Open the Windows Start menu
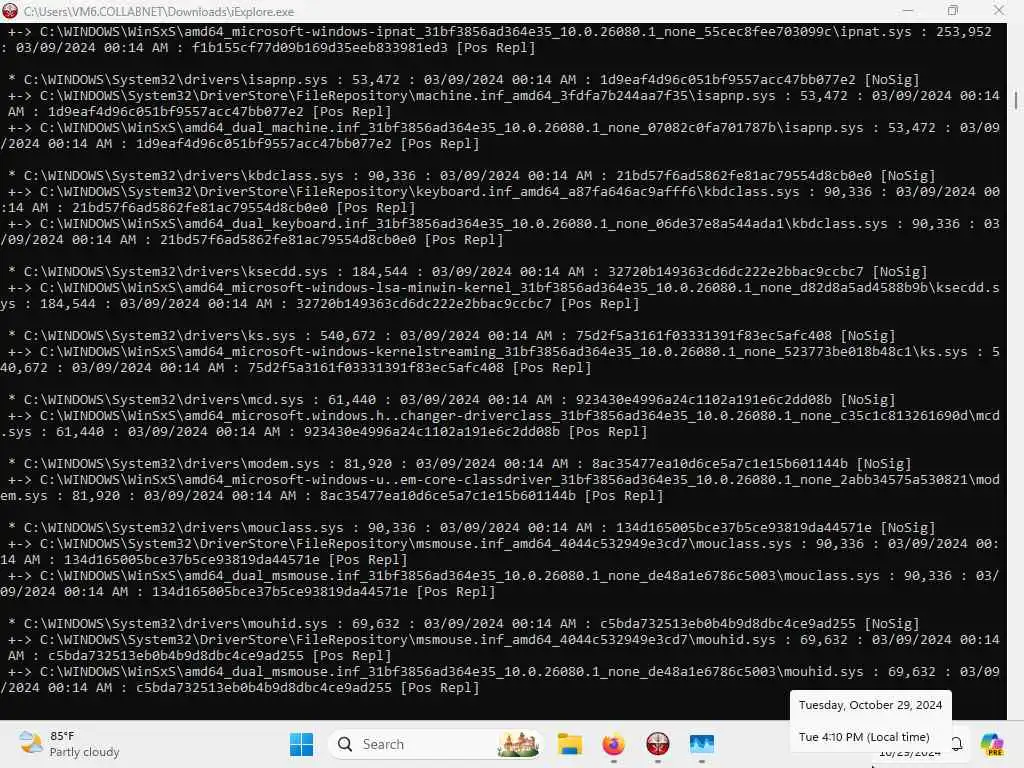Image resolution: width=1024 pixels, height=768 pixels. pos(301,744)
